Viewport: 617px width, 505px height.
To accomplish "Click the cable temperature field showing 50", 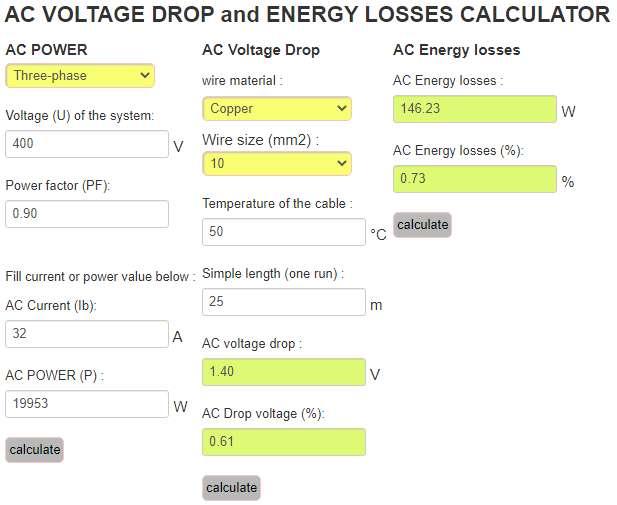I will (x=284, y=232).
